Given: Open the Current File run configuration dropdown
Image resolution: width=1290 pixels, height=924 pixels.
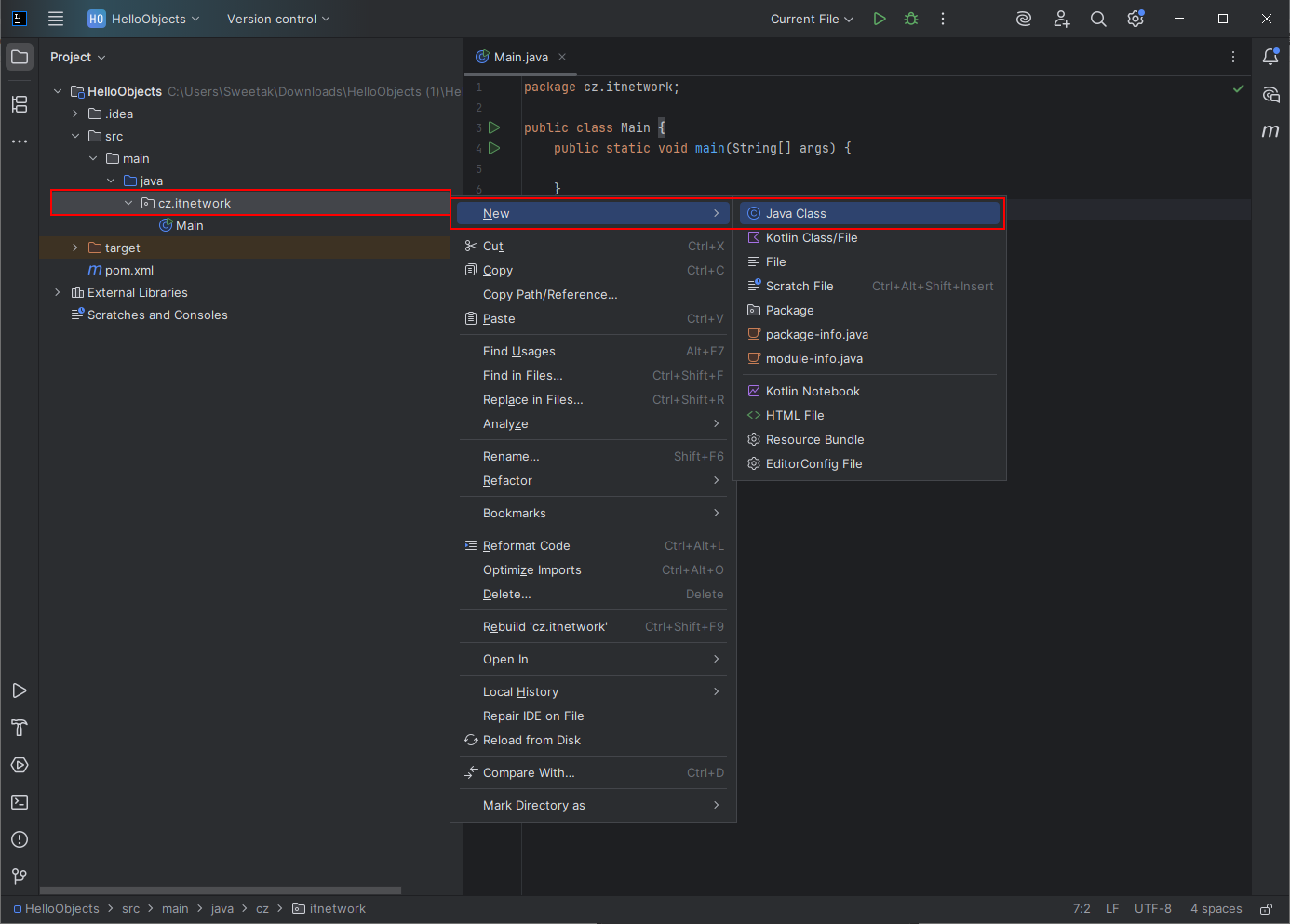Looking at the screenshot, I should coord(812,19).
